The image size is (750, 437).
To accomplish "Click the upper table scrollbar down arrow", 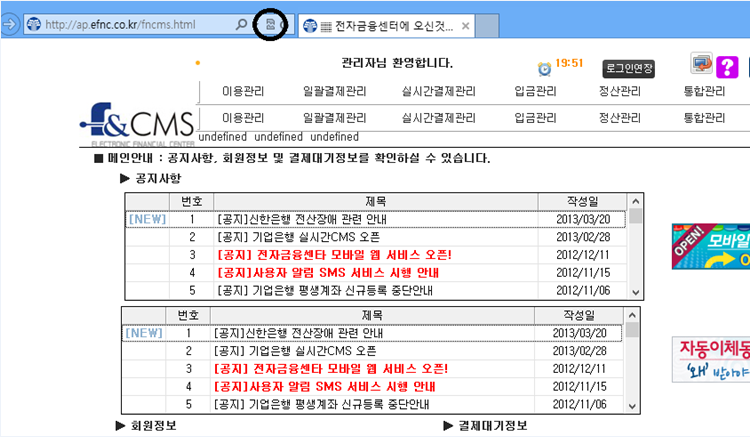I will [635, 292].
